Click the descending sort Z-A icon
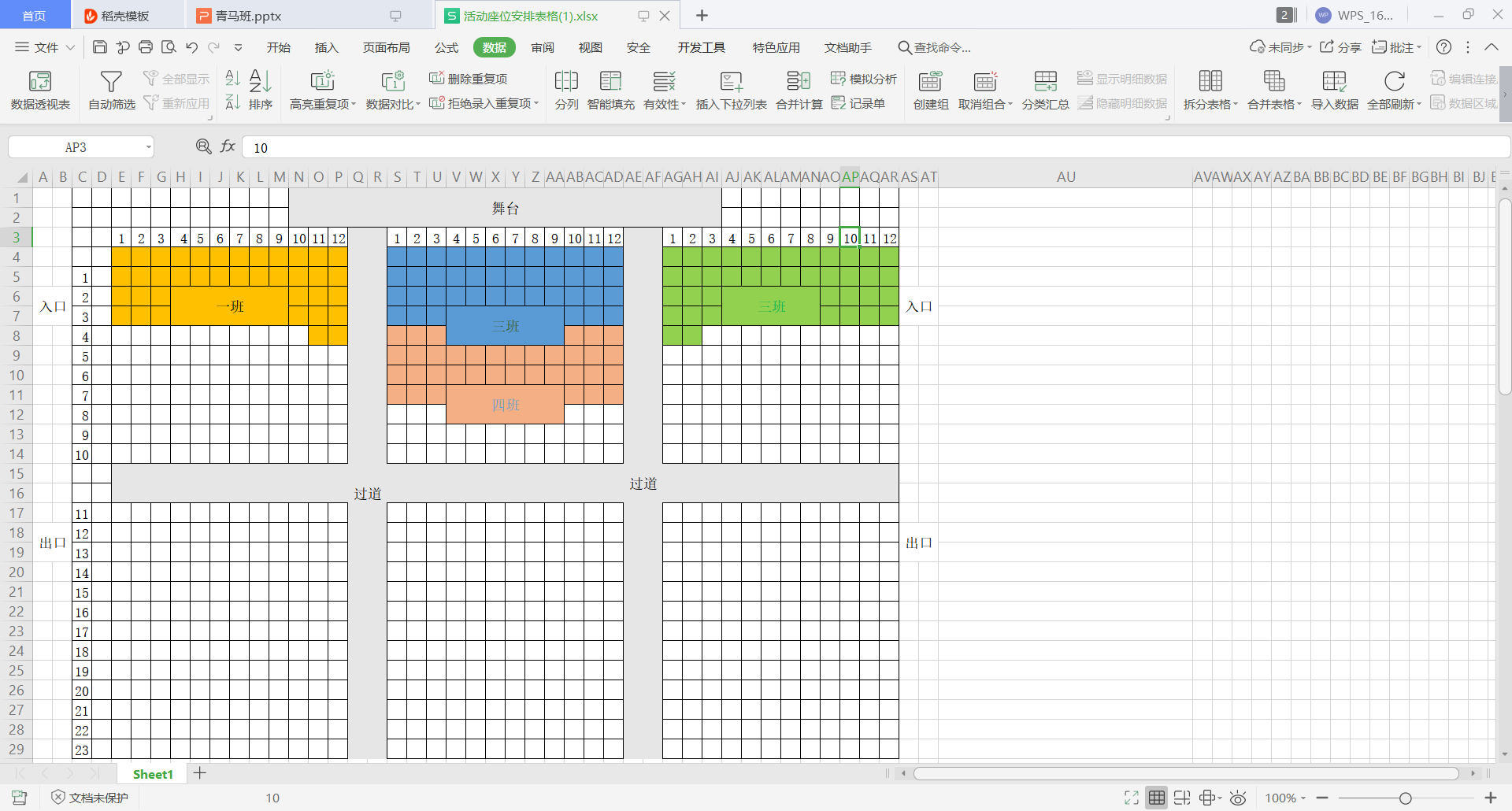The height and width of the screenshot is (811, 1512). click(x=232, y=102)
